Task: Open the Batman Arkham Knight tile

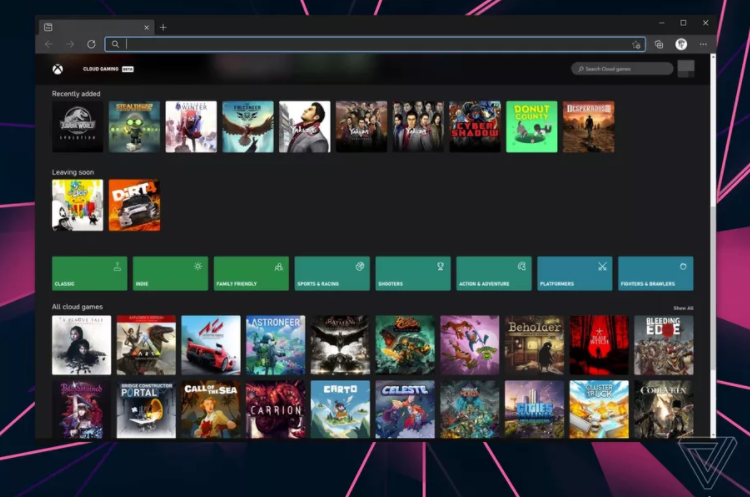Action: [x=340, y=345]
